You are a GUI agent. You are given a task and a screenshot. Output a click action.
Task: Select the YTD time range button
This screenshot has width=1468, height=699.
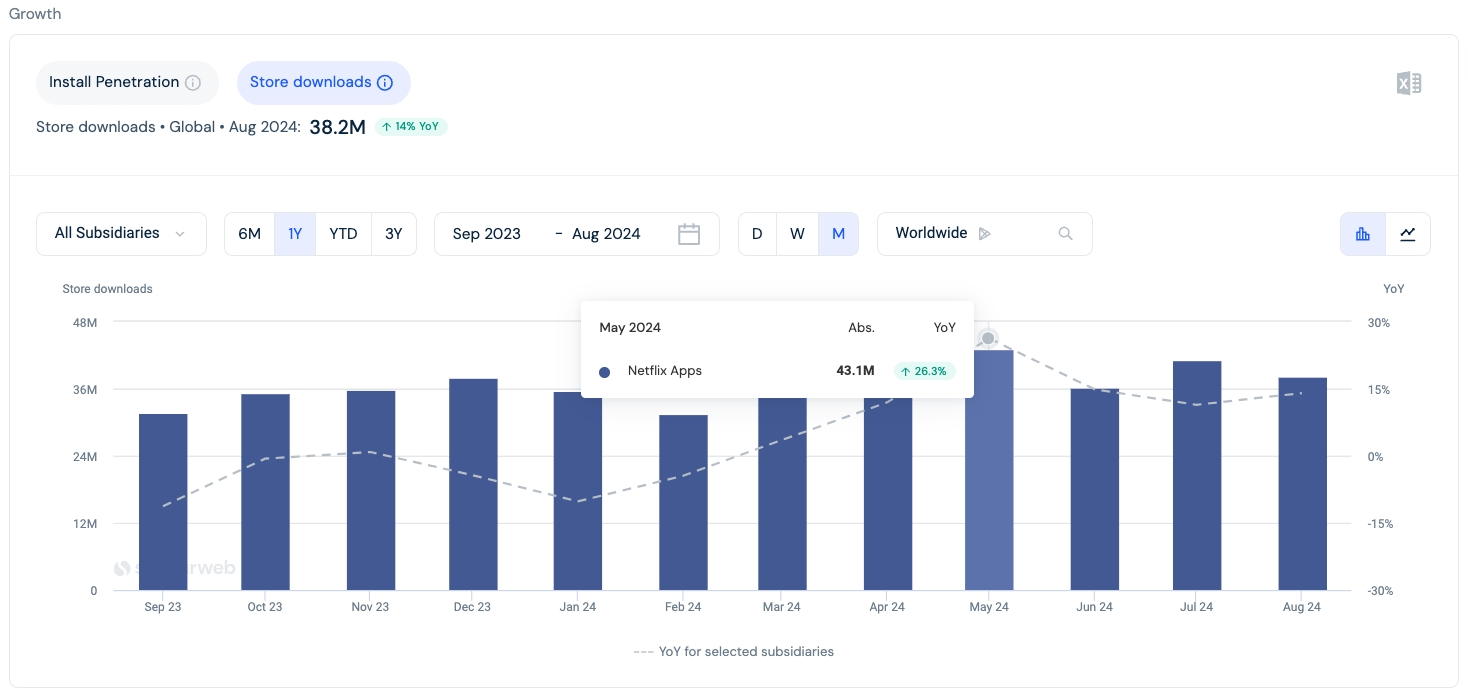coord(343,233)
